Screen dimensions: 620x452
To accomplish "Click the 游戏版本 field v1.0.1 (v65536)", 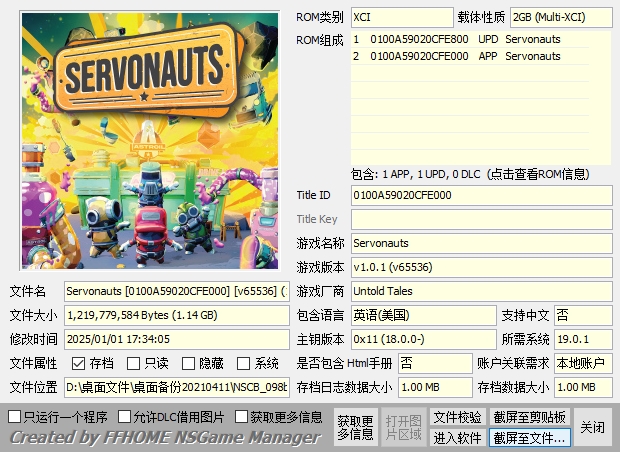I will [x=482, y=267].
